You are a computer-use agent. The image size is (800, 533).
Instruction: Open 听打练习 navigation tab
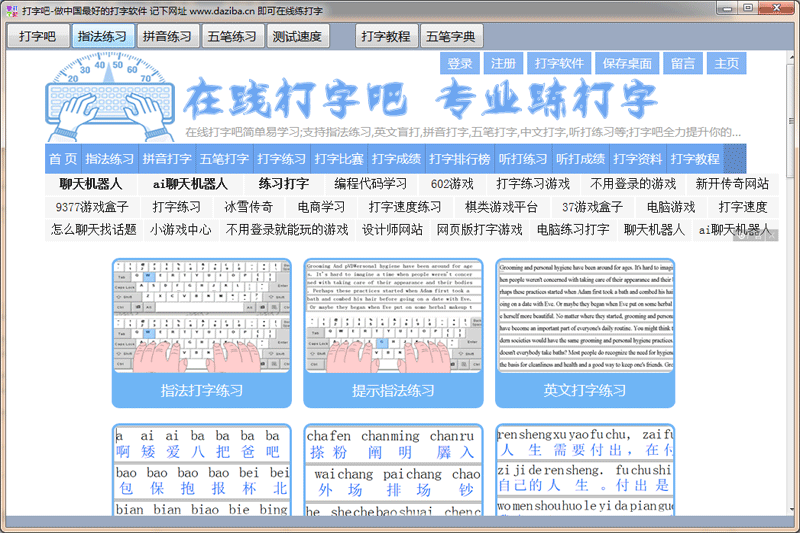point(523,159)
